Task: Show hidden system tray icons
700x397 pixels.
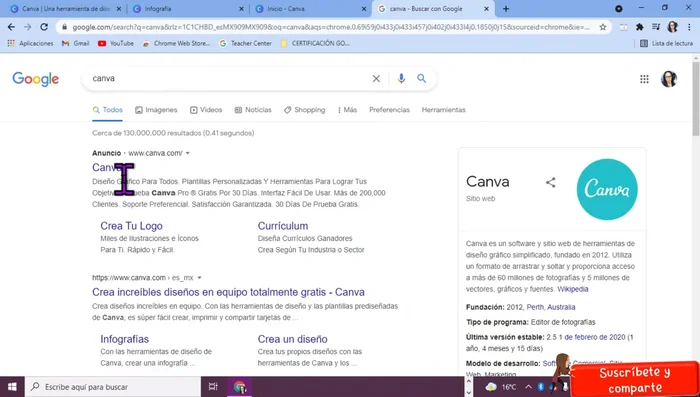Action: [528, 387]
